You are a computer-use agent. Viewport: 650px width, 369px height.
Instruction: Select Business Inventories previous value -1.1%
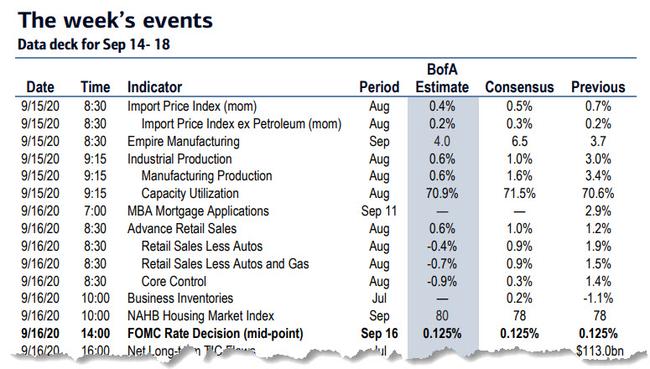598,299
